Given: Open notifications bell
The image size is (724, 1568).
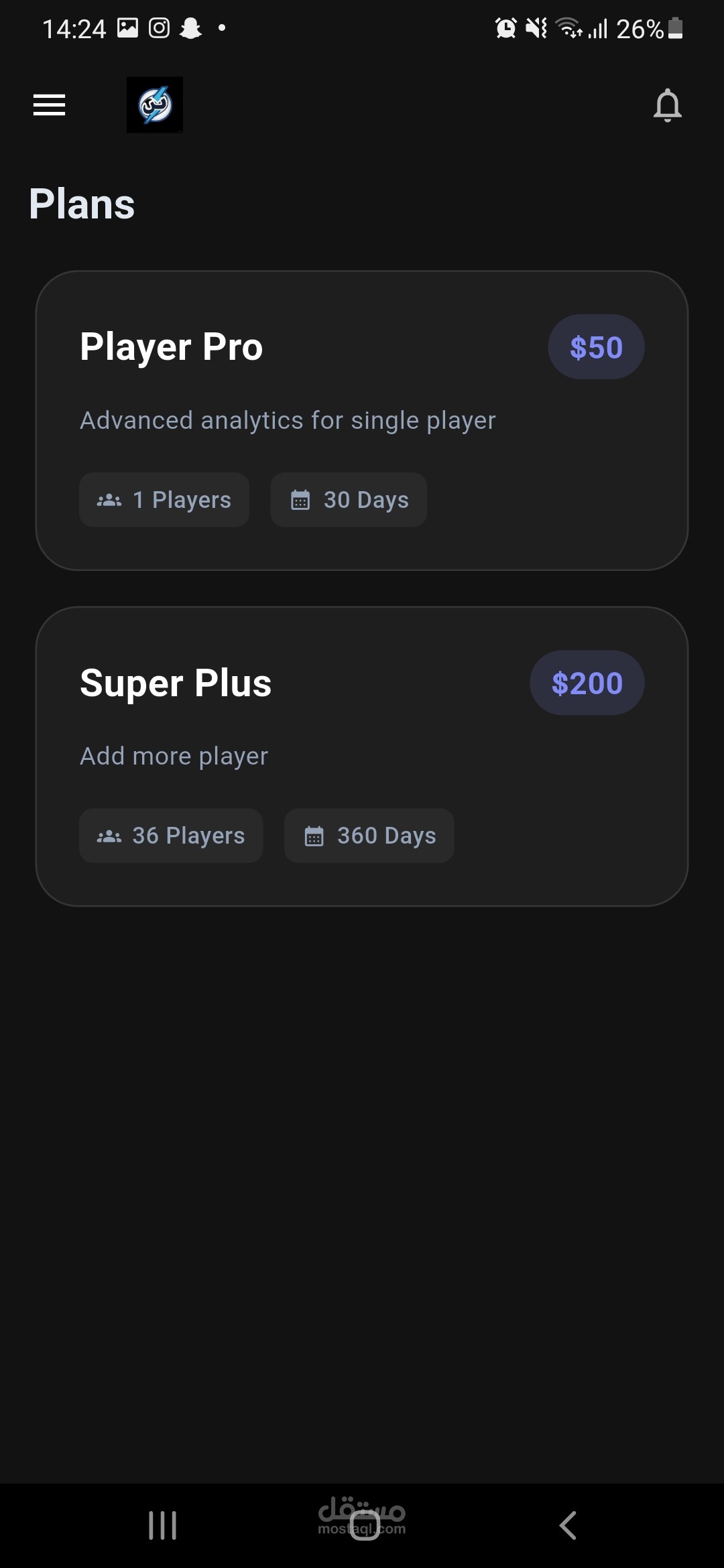Looking at the screenshot, I should 667,105.
